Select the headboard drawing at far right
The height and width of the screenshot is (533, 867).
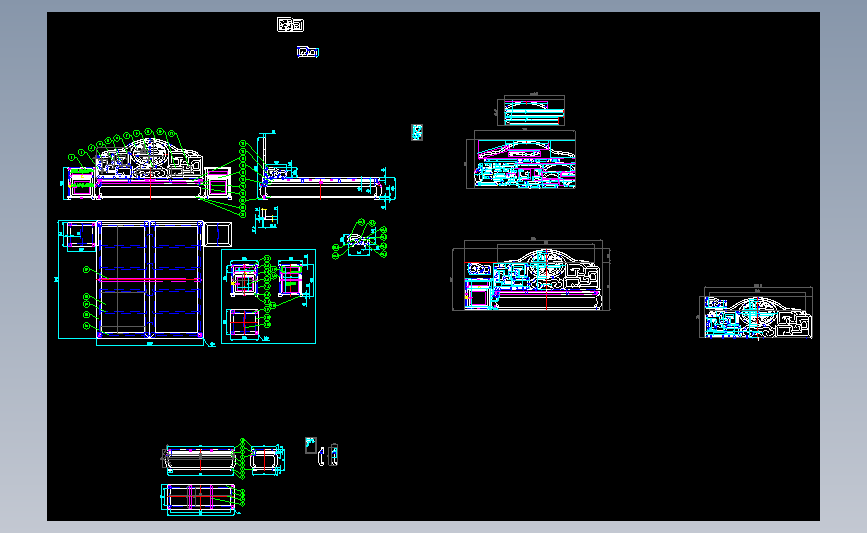coord(756,312)
